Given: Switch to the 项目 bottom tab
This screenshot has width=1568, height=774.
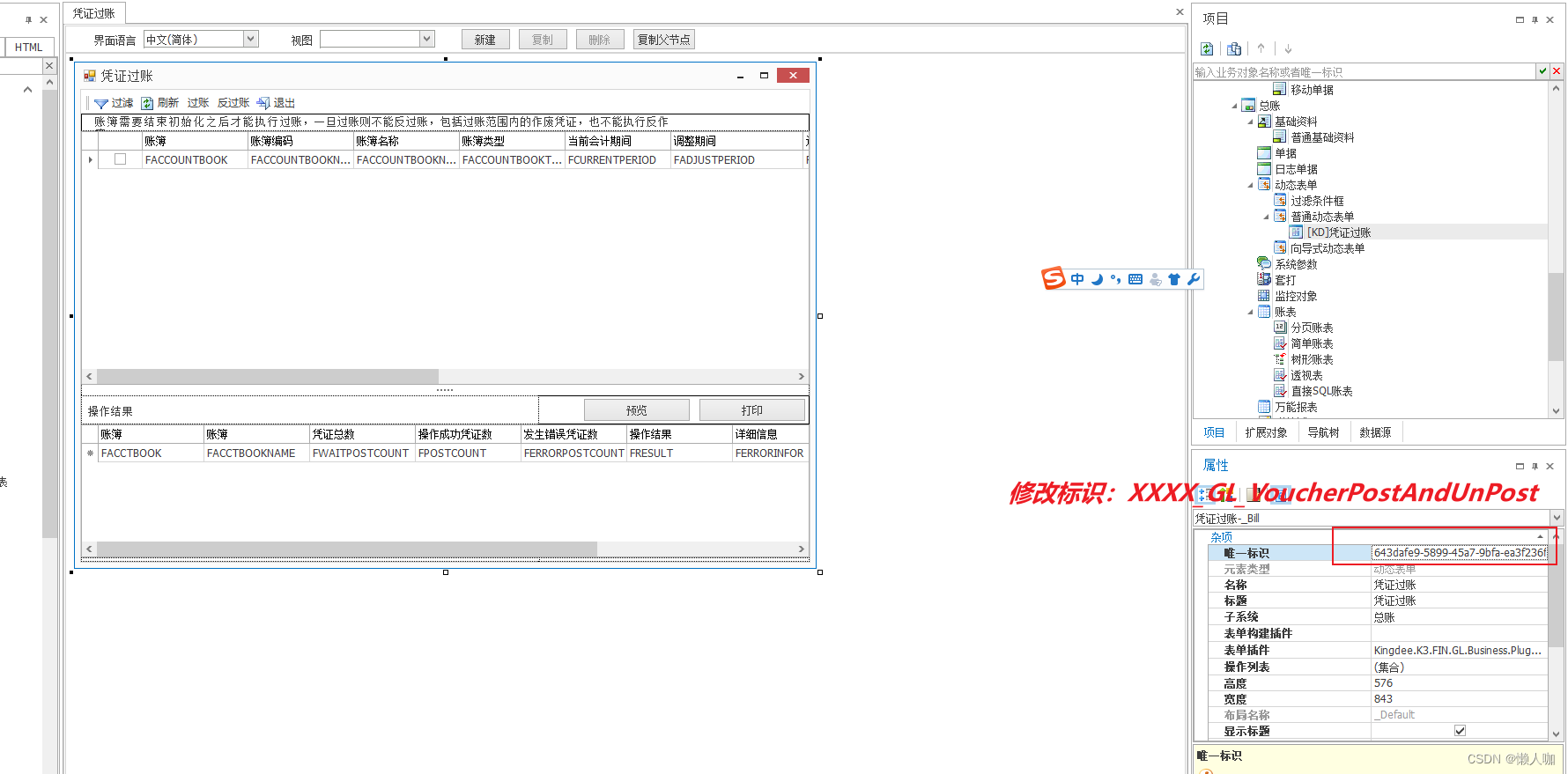Looking at the screenshot, I should (x=1214, y=432).
